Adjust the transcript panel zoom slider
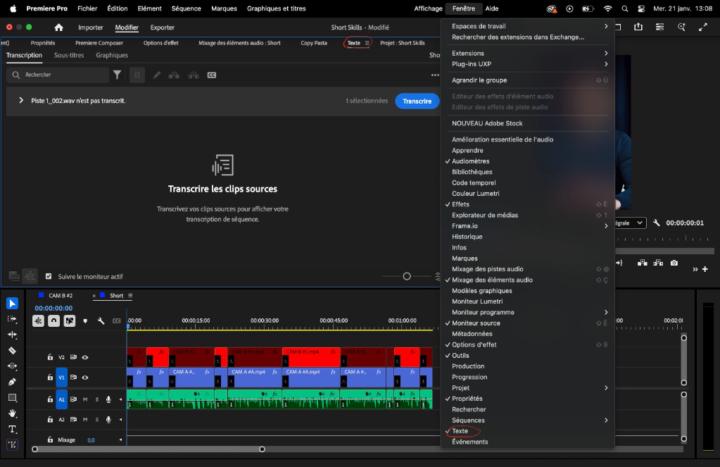 tap(407, 276)
